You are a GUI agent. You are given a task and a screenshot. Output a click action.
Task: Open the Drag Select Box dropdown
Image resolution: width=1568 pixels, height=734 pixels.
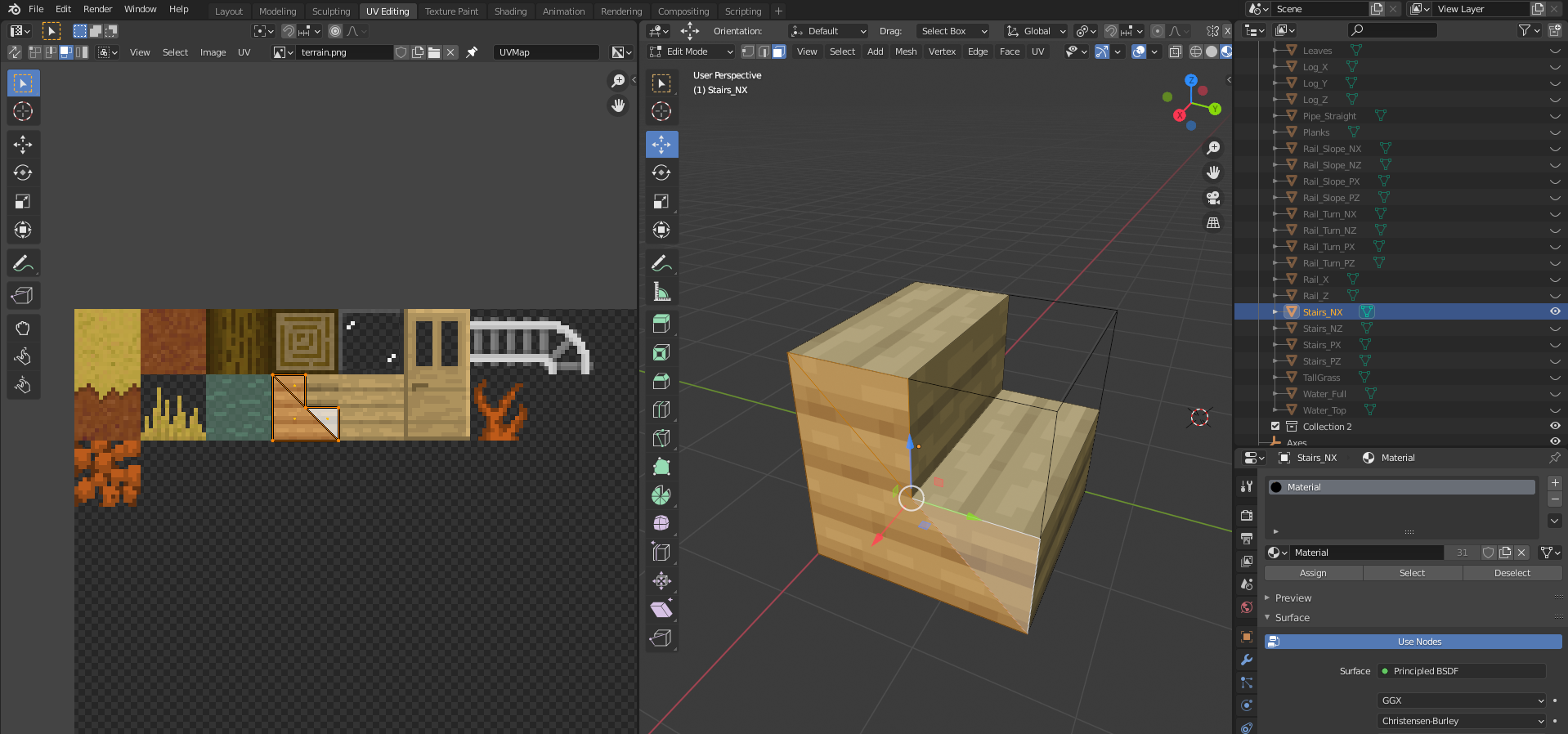pos(952,31)
